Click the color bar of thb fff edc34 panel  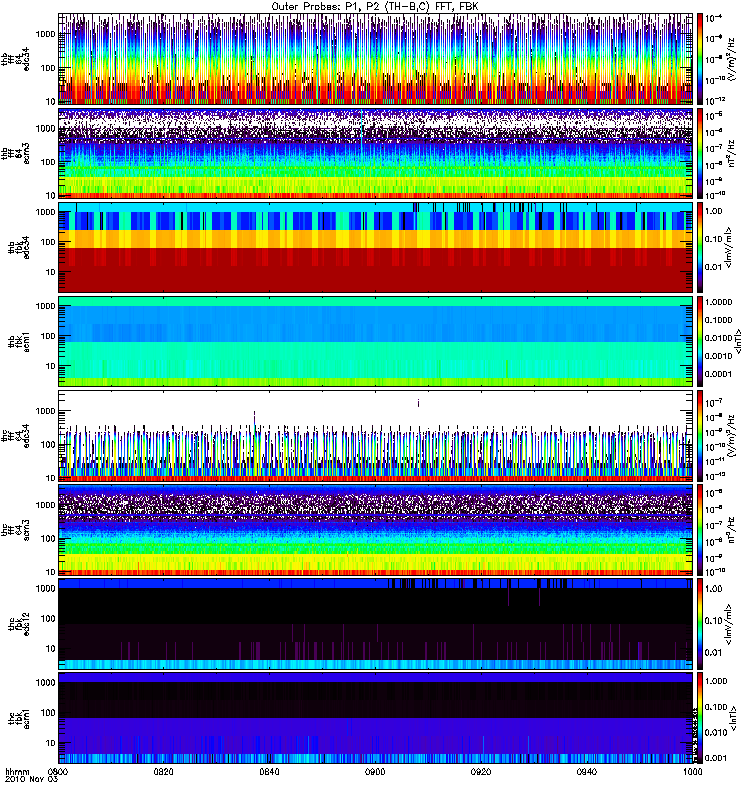pos(699,59)
